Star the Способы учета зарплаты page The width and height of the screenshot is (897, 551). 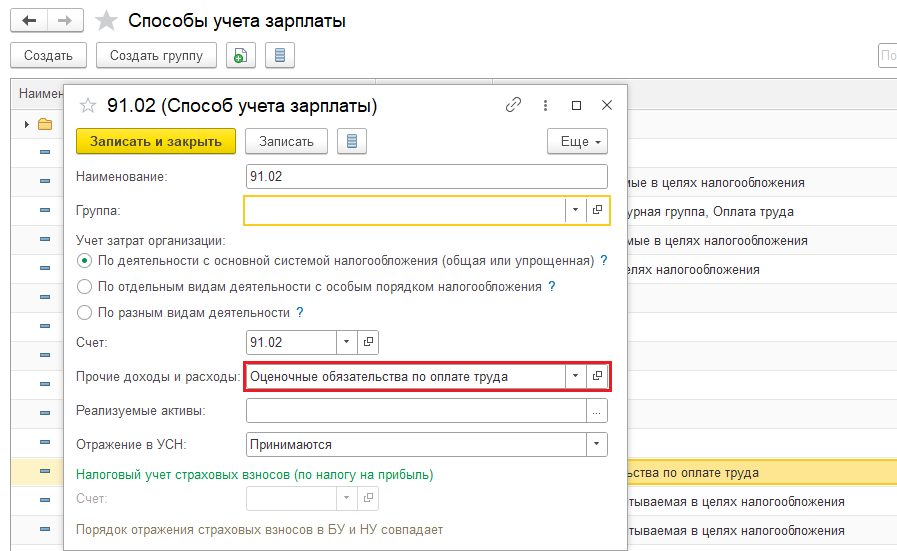click(104, 20)
